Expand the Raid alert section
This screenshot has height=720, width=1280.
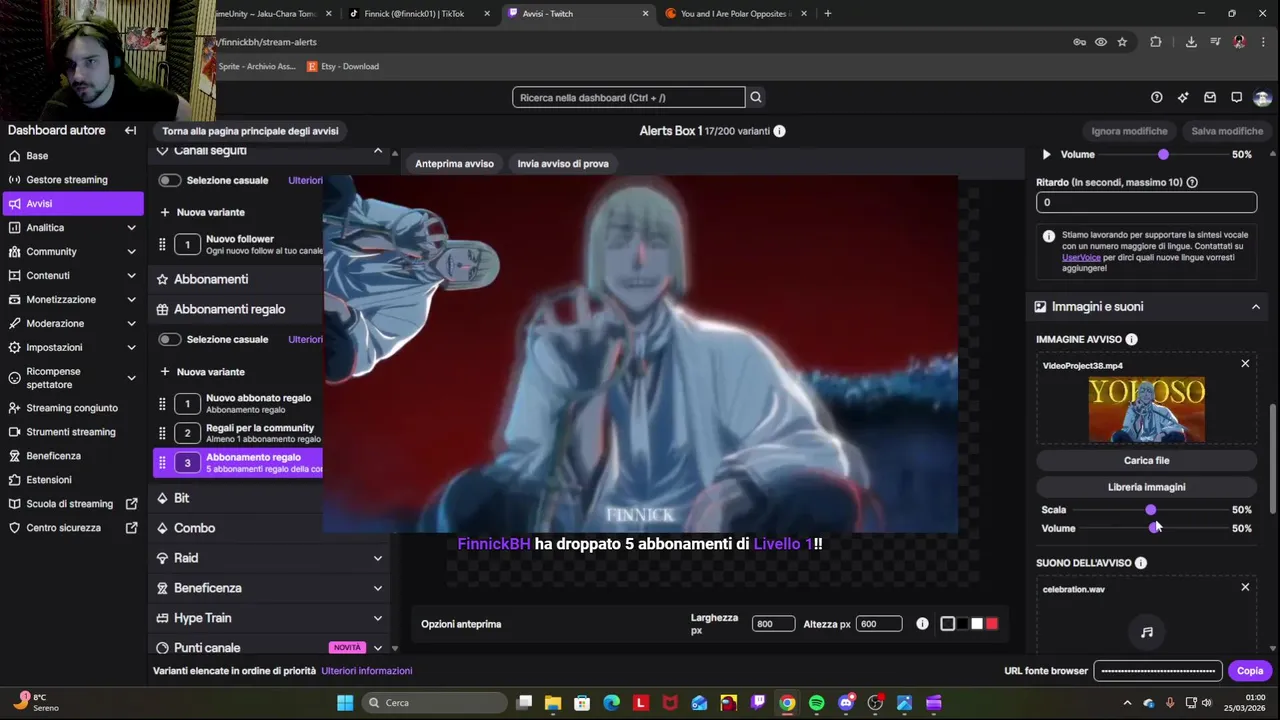click(x=378, y=558)
